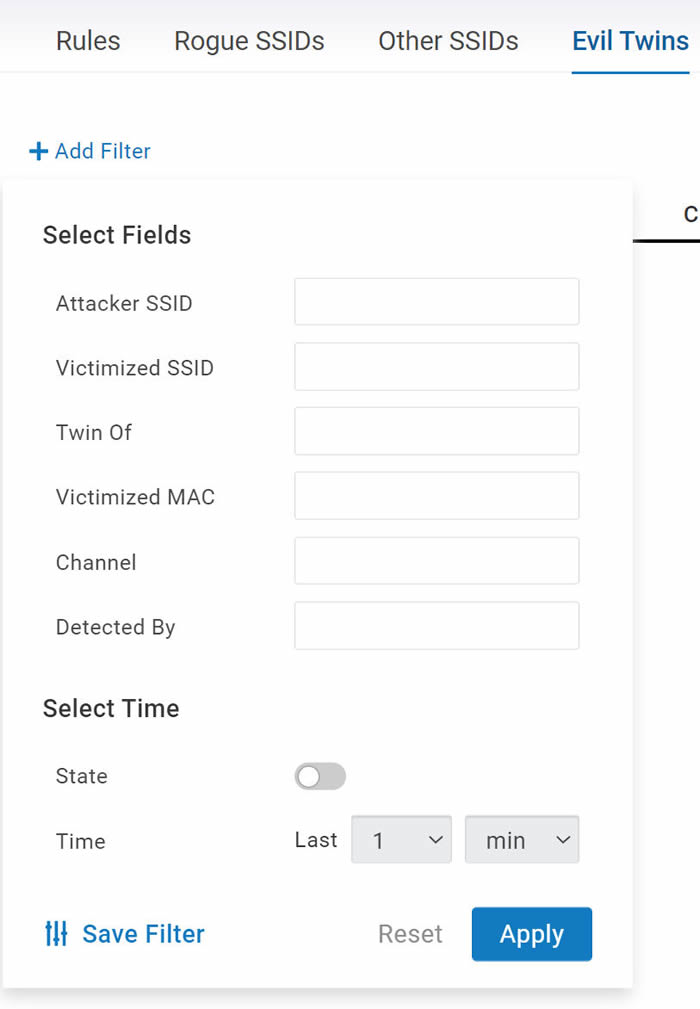This screenshot has height=1009, width=700.
Task: Focus the Attacker SSID input field
Action: click(x=437, y=302)
